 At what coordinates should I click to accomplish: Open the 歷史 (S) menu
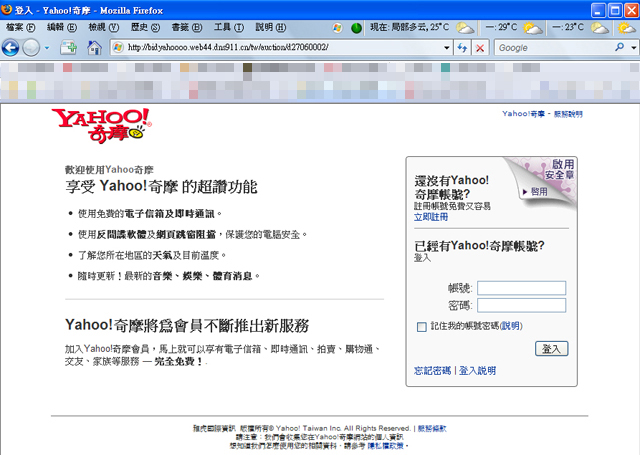(145, 27)
